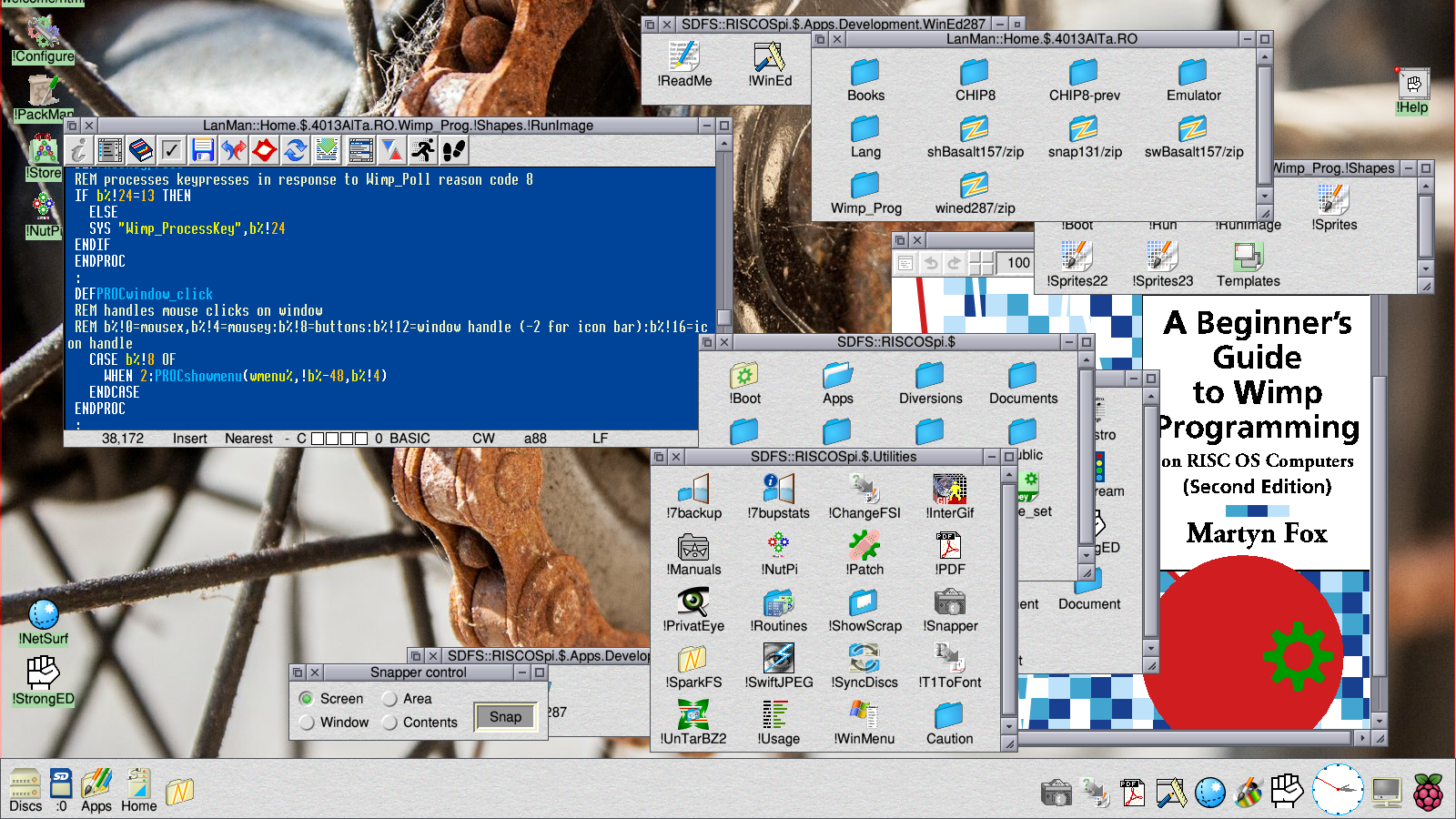Click the footprints step icon in StrongED toolbar
The height and width of the screenshot is (819, 1456).
click(x=454, y=150)
